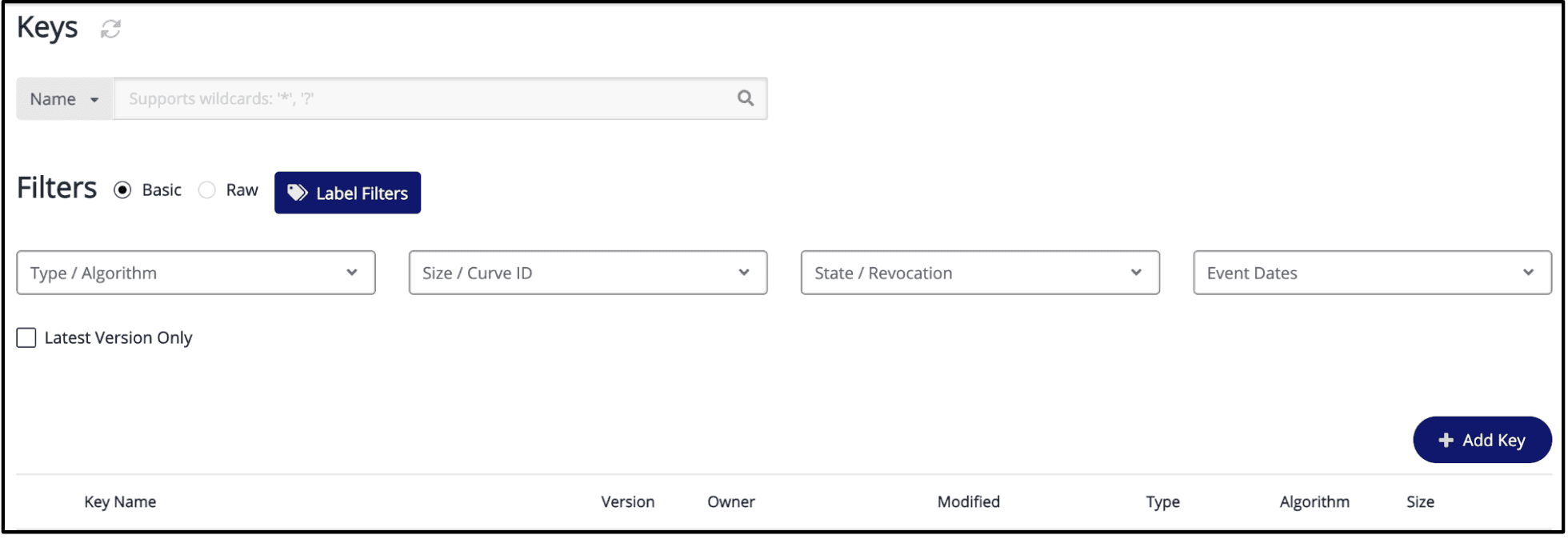
Task: Click the chevron on Type / Algorithm filter
Action: (x=352, y=273)
